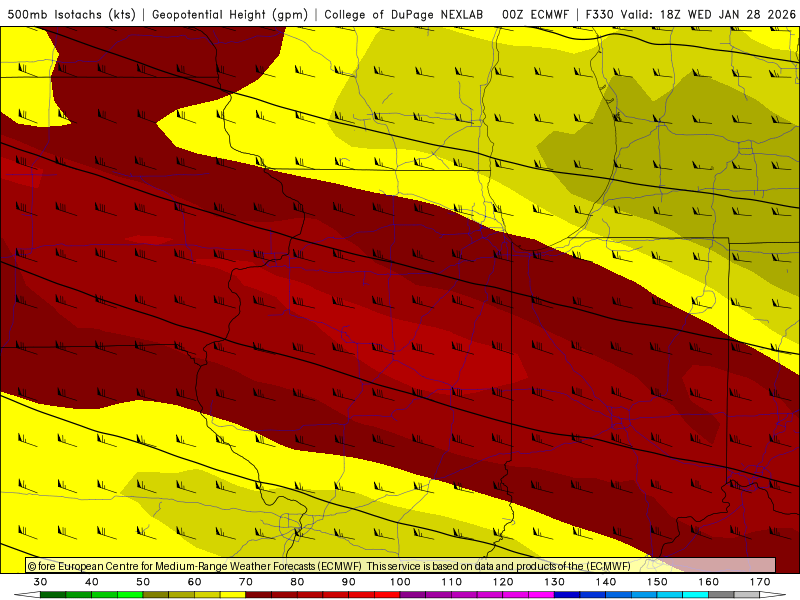800x600 pixels.
Task: Click the '110' label on the color scale
Action: 452,582
